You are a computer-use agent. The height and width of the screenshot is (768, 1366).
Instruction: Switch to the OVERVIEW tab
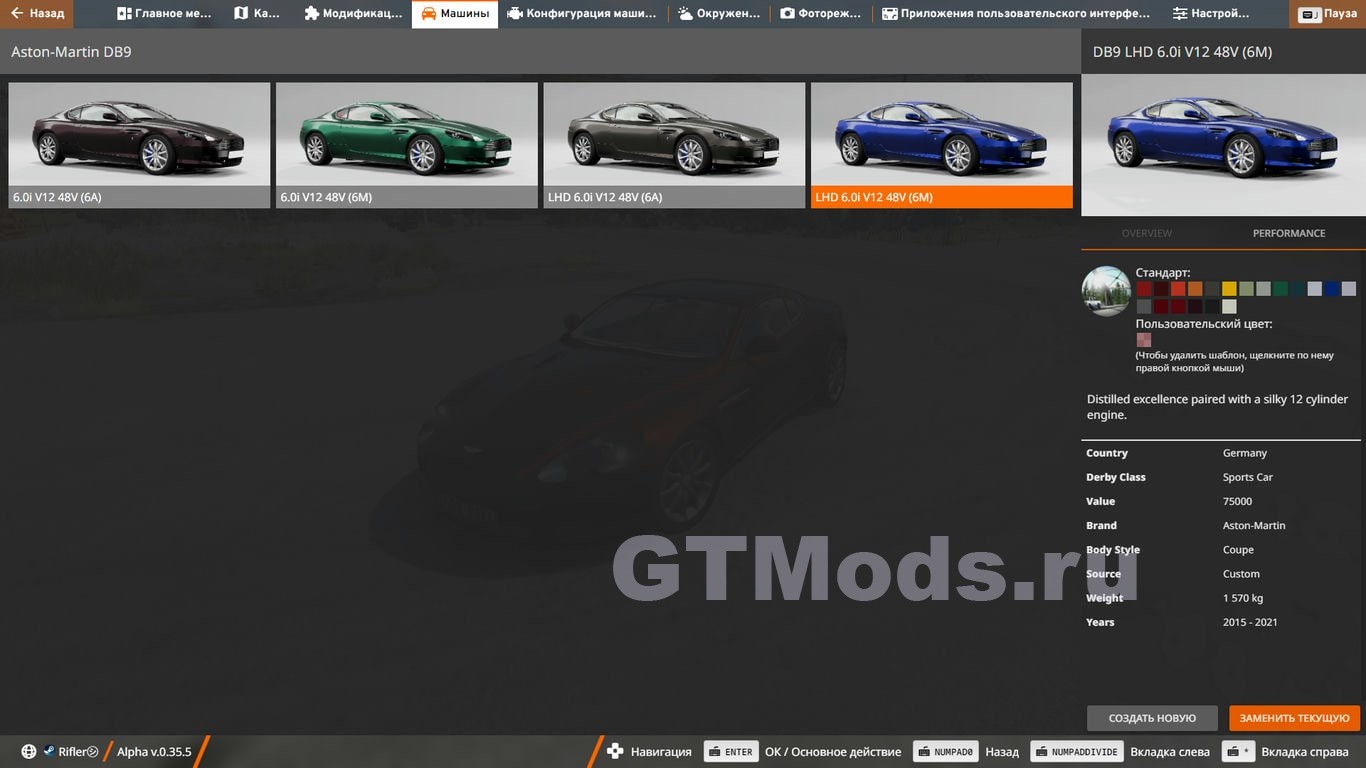tap(1147, 233)
